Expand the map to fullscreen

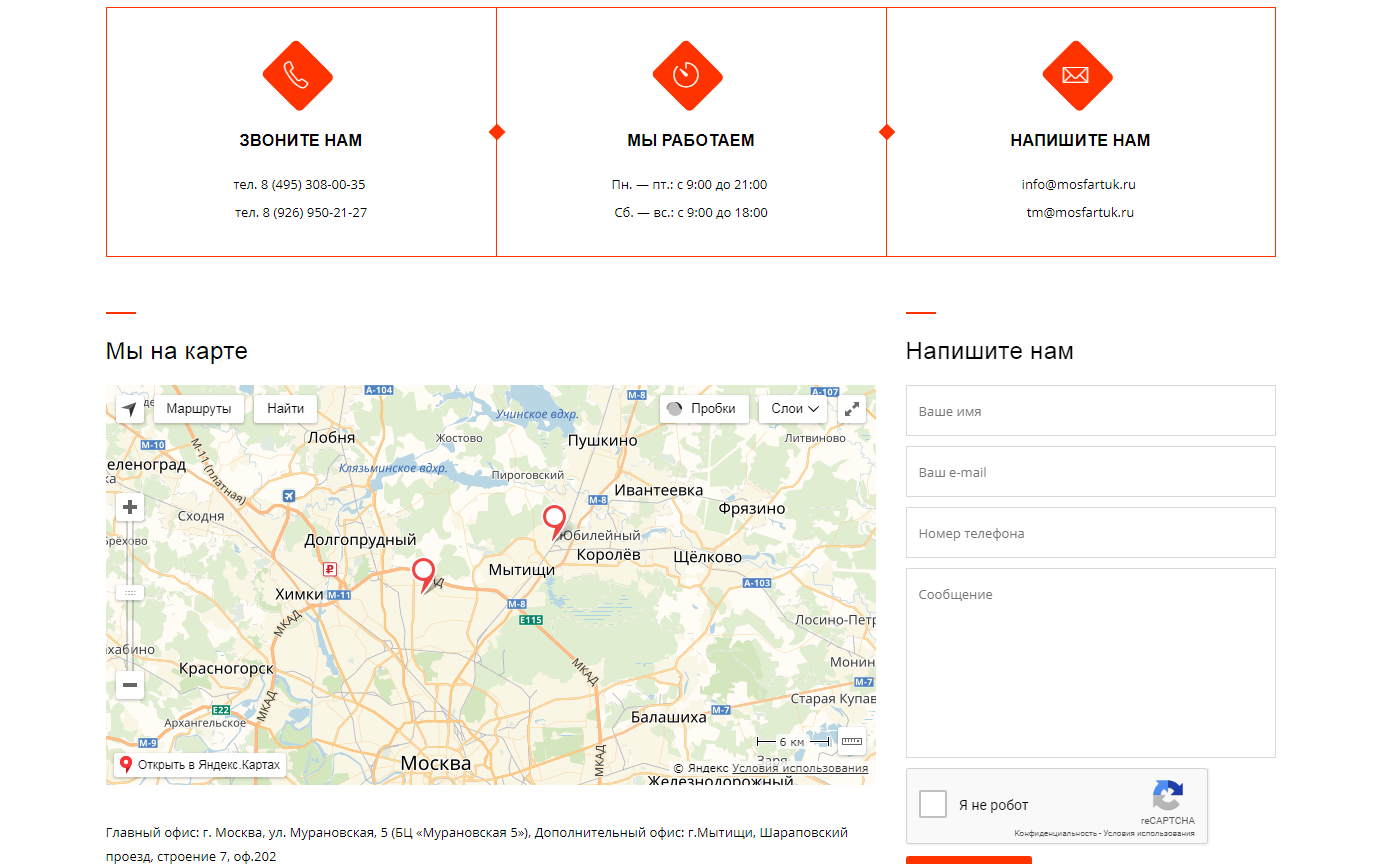point(852,409)
